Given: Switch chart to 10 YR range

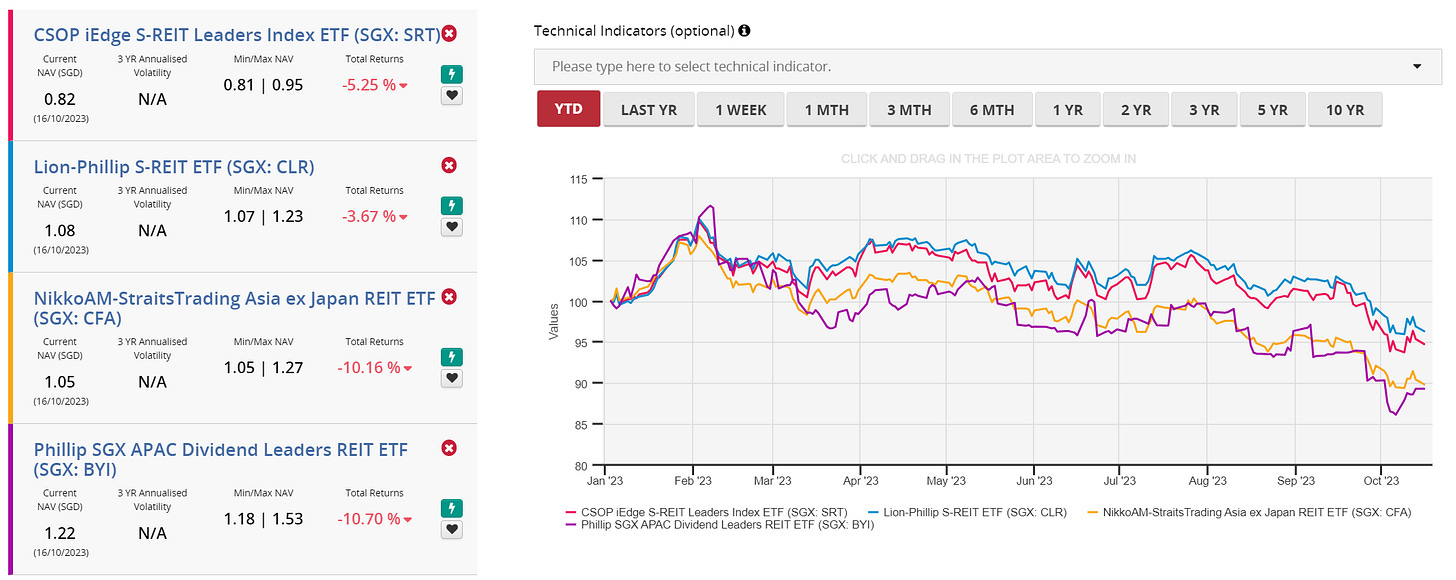Looking at the screenshot, I should (1345, 110).
